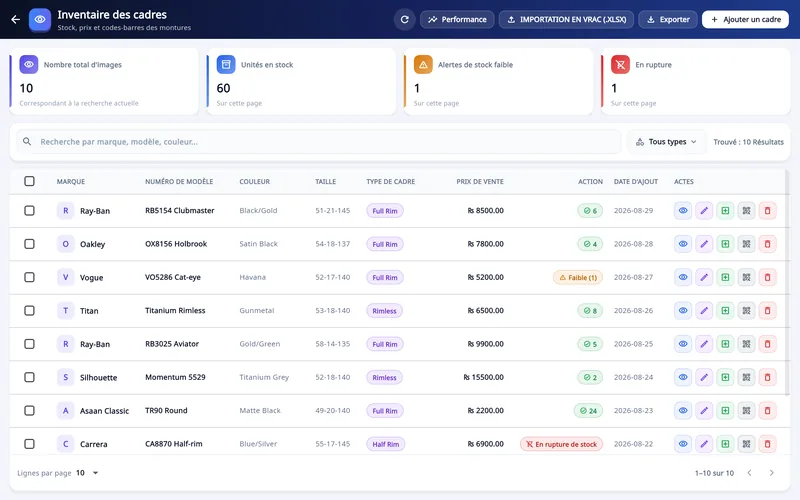This screenshot has height=500, width=800.
Task: Delete the Titanium Rimless row
Action: pyautogui.click(x=767, y=311)
